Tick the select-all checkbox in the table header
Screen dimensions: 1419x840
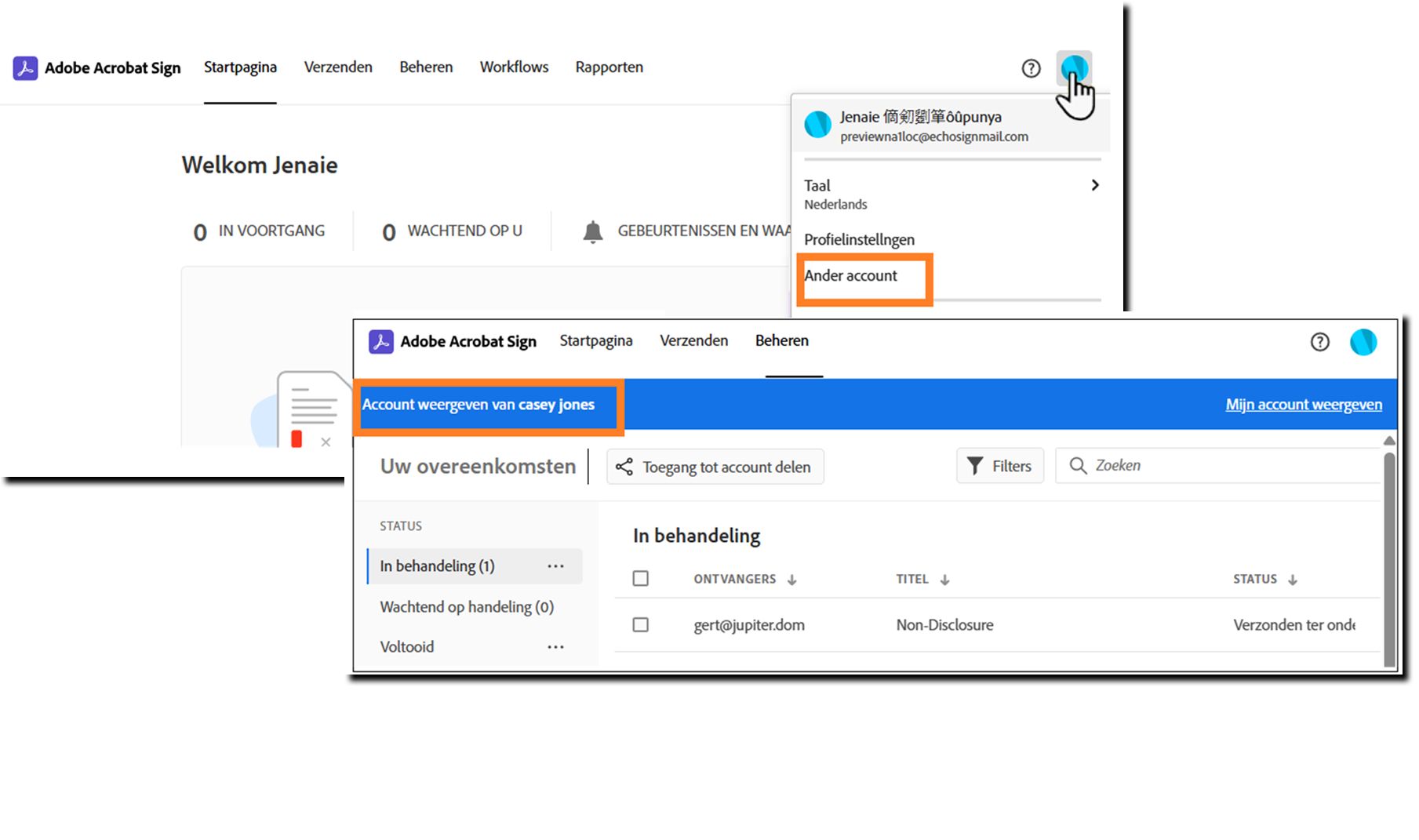(641, 579)
